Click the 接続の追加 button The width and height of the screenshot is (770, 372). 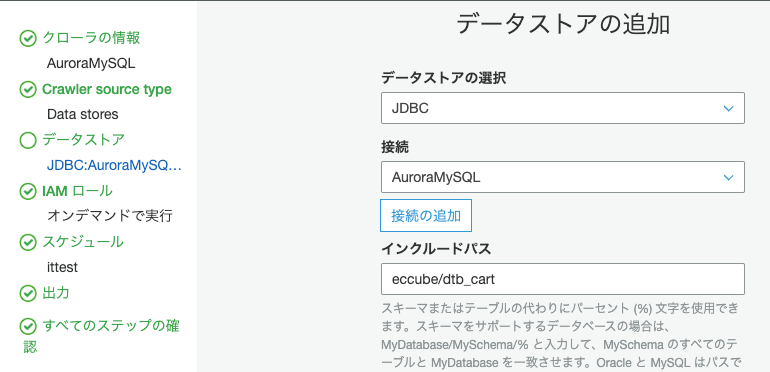[426, 215]
